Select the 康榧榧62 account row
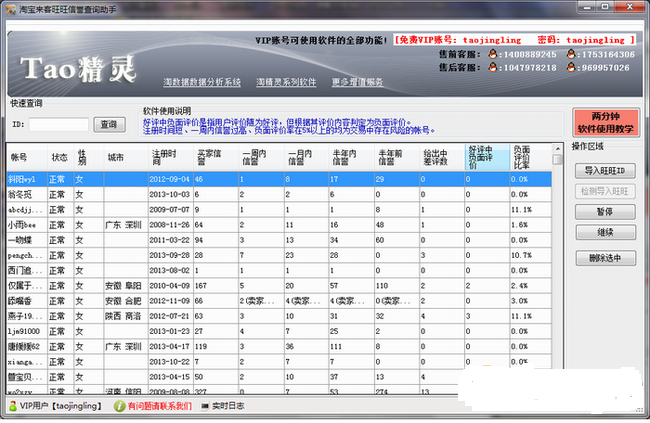650x423 pixels. (279, 346)
